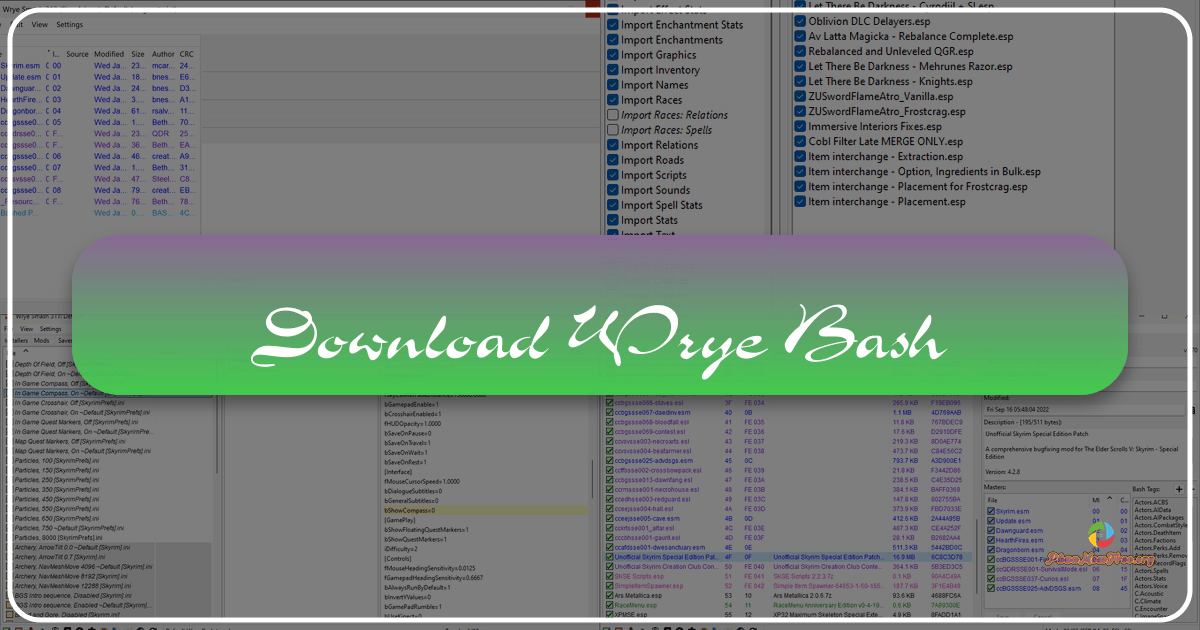The image size is (1200, 630).
Task: Click the sort chevron above the MI column
Action: 1109,497
